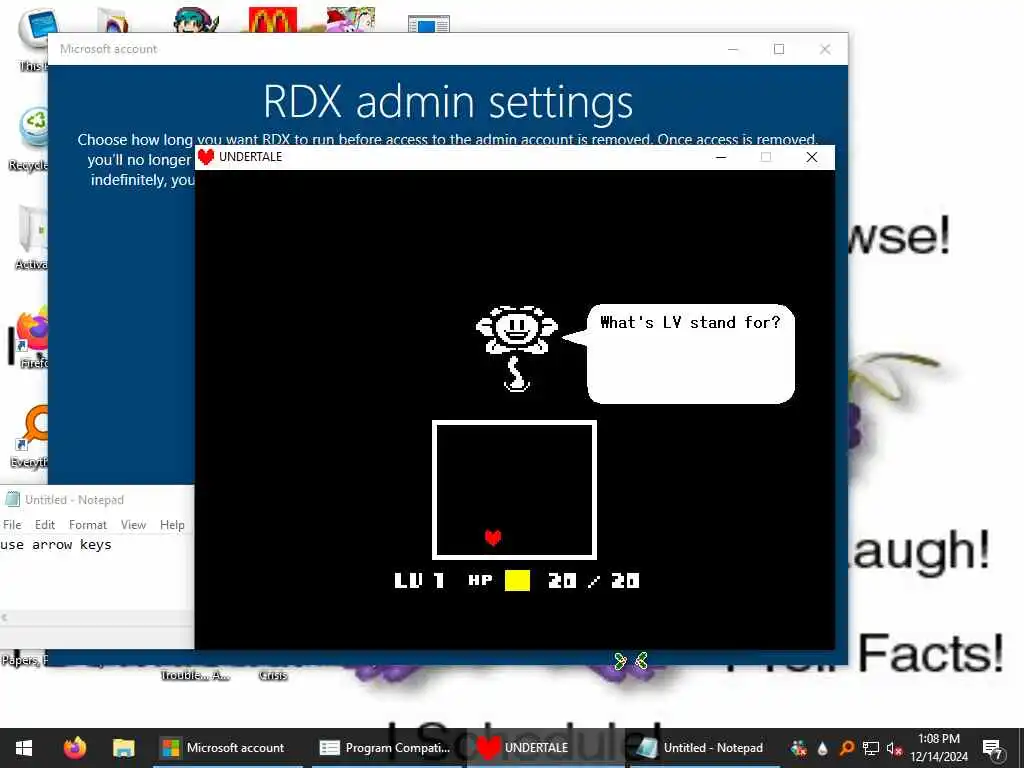
Task: Open the Windows Start menu
Action: 24,748
